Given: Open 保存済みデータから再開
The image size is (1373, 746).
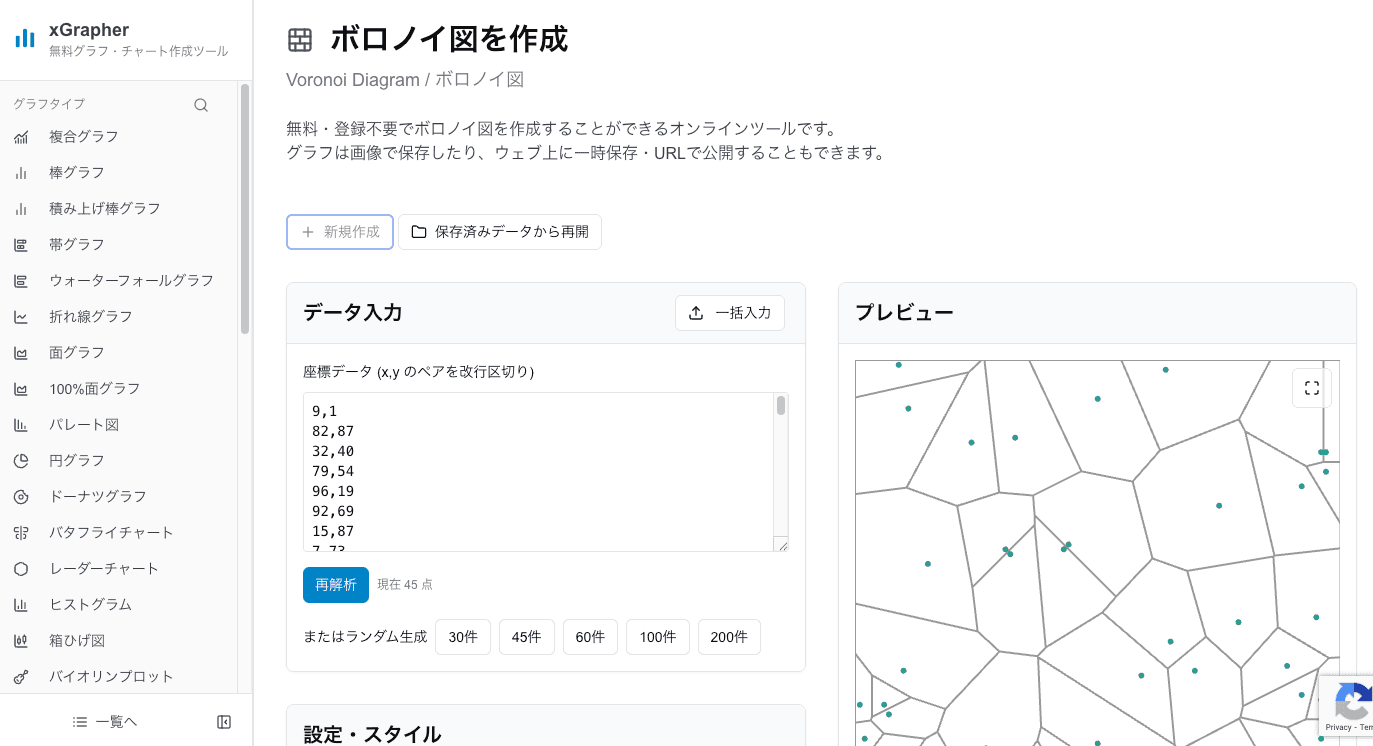Looking at the screenshot, I should [x=499, y=231].
